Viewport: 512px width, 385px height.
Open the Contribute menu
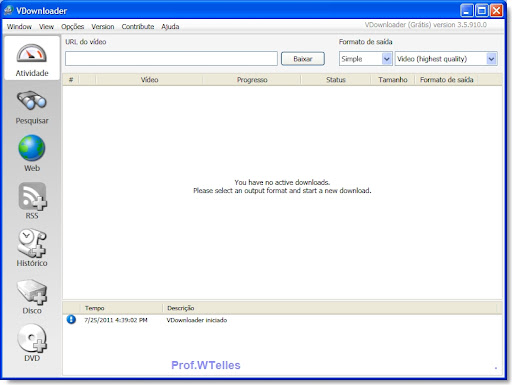pyautogui.click(x=138, y=27)
